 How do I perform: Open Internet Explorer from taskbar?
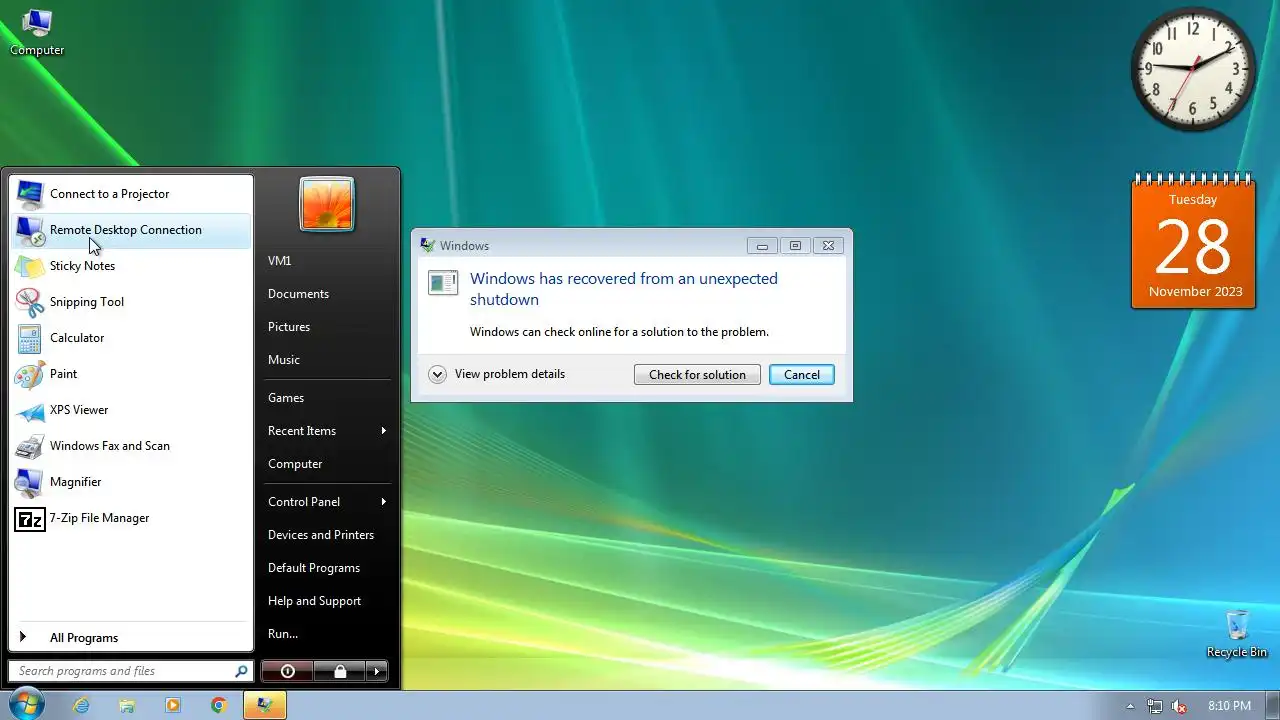[81, 705]
